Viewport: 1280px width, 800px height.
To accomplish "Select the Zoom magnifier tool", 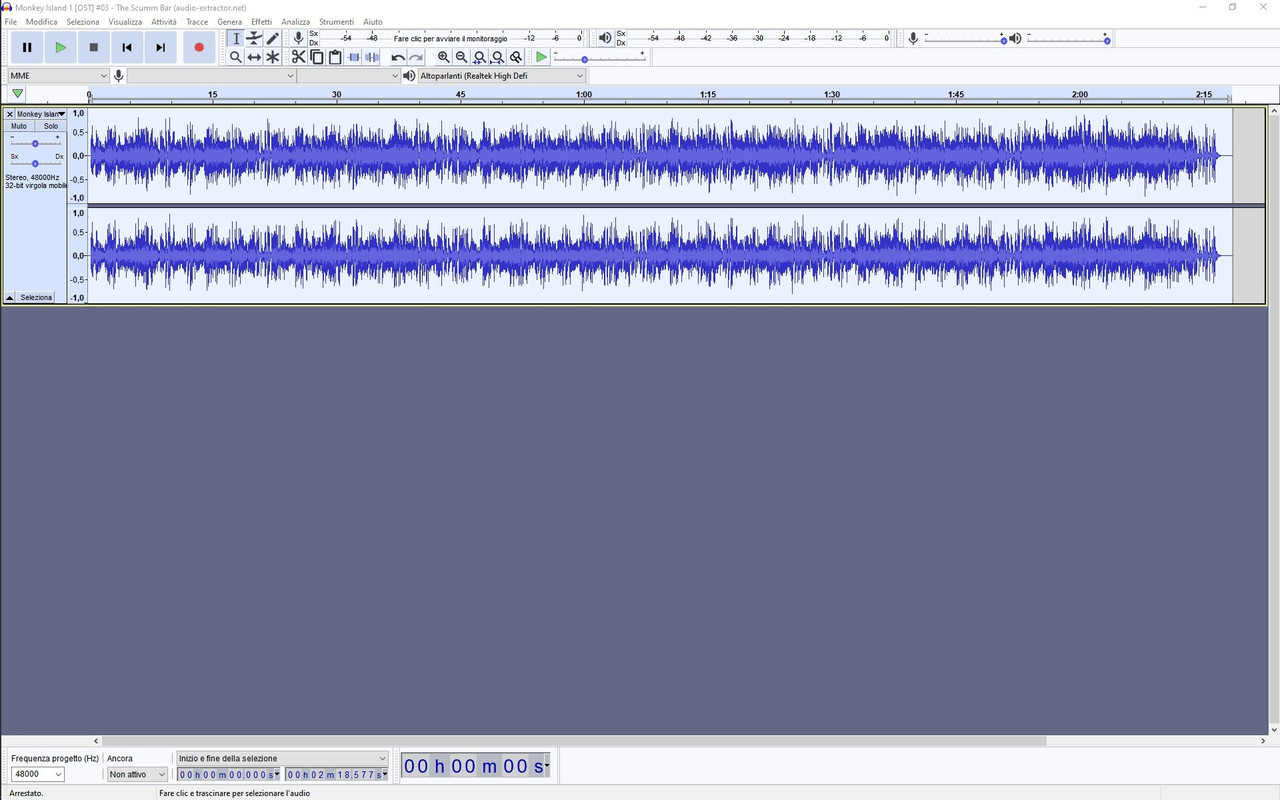I will pos(236,57).
